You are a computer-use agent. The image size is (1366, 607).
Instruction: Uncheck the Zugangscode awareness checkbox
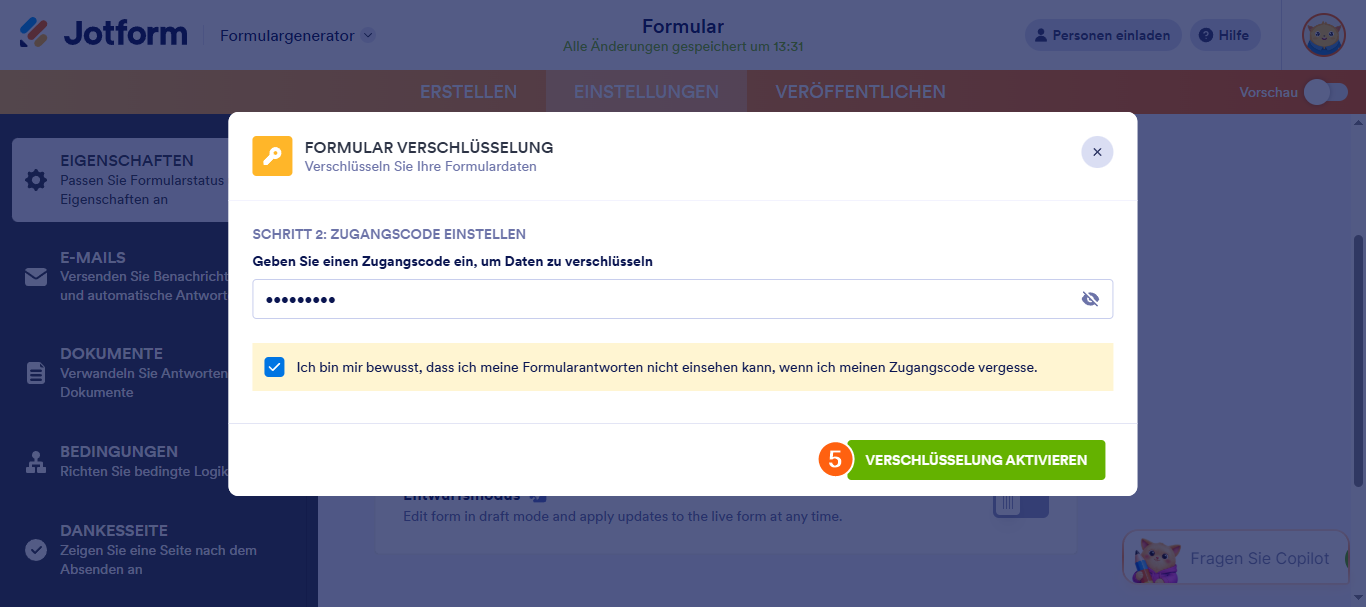point(274,367)
